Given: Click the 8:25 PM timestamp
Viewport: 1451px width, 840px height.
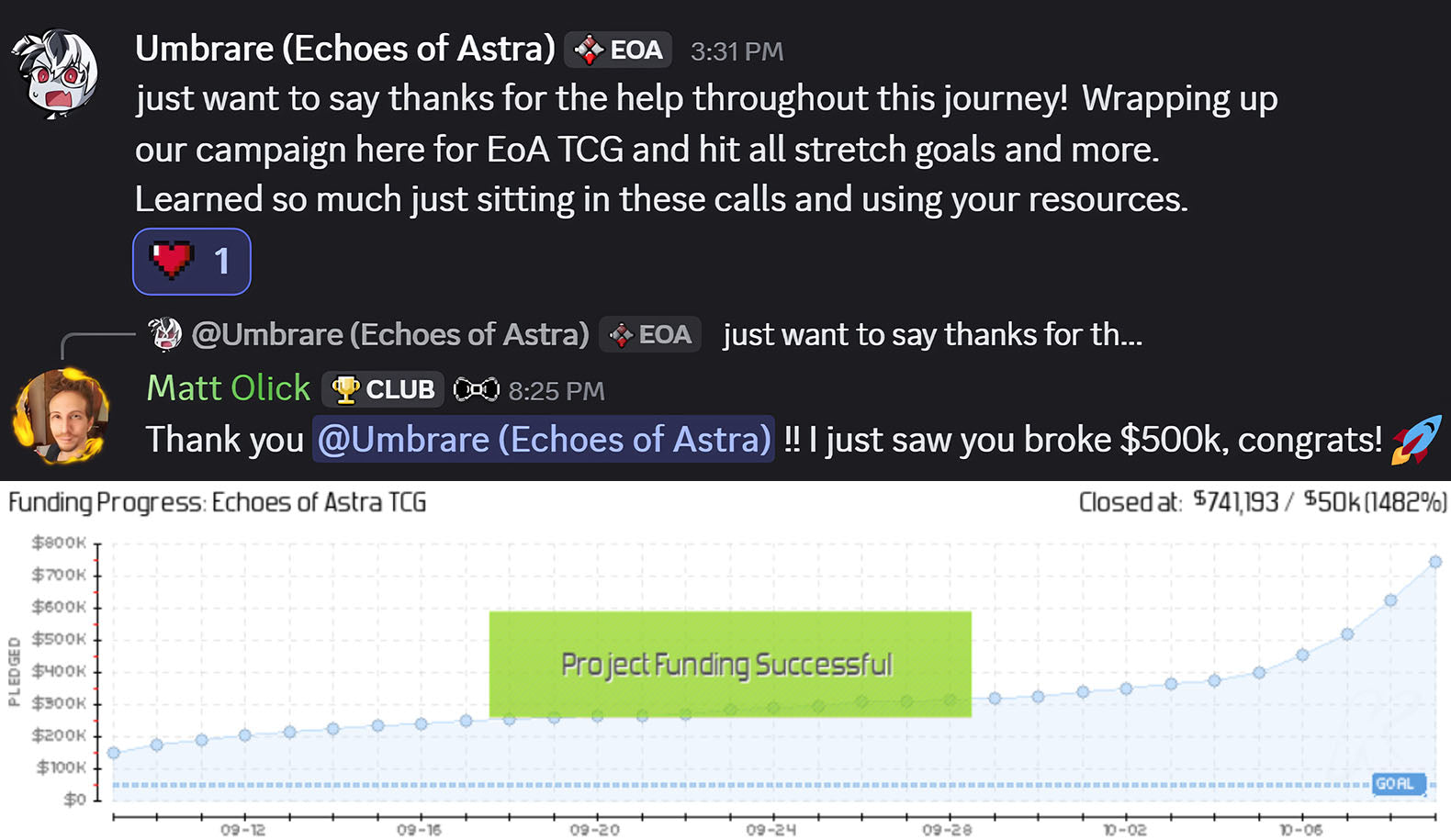Looking at the screenshot, I should (x=557, y=391).
